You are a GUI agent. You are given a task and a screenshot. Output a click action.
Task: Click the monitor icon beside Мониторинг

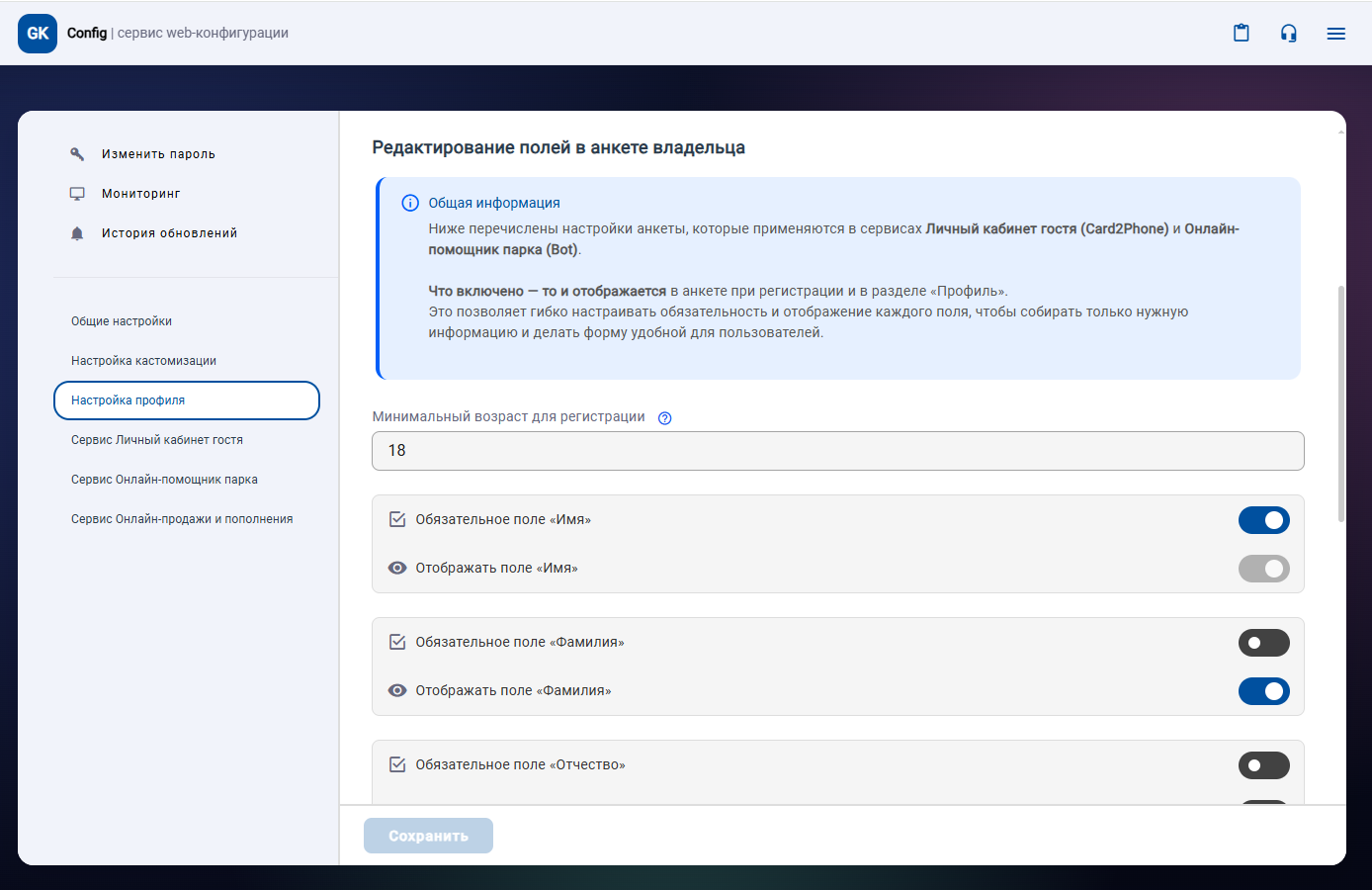(x=77, y=194)
